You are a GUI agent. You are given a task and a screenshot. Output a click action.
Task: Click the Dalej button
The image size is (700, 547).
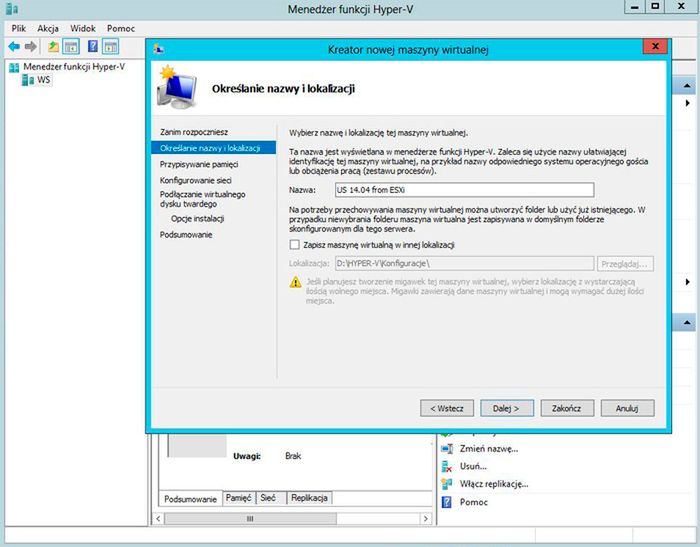[x=507, y=408]
